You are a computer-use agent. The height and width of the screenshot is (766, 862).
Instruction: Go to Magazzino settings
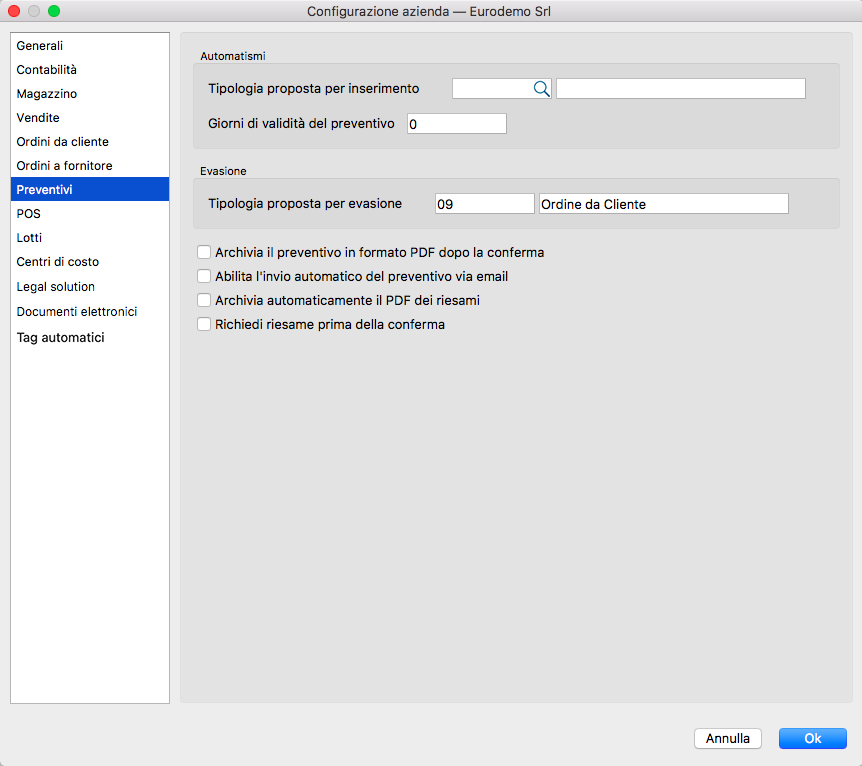click(x=47, y=94)
